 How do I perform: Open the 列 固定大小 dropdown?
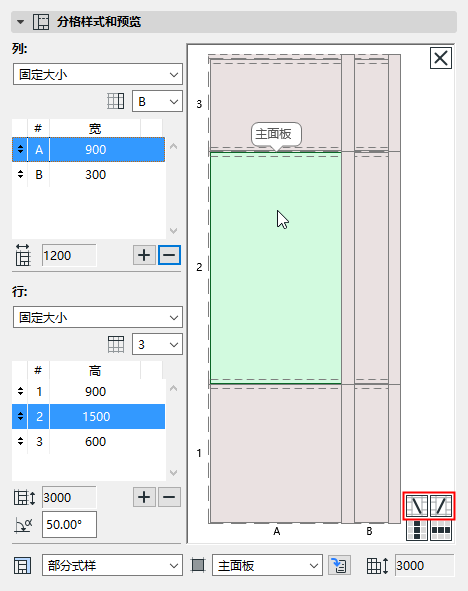coord(98,74)
